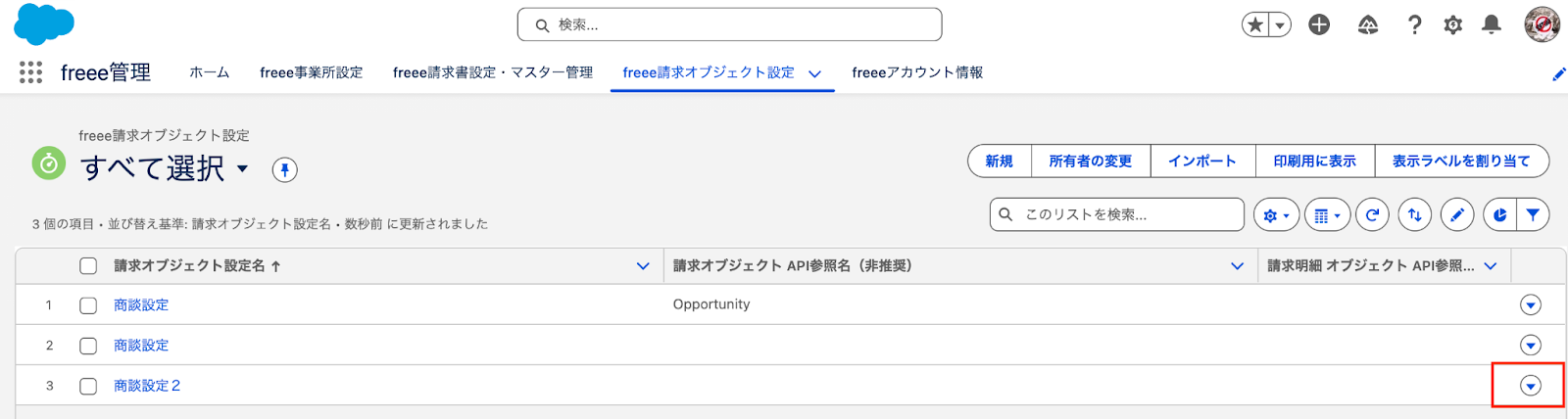The image size is (1568, 419).
Task: Expand the freee請求オブジェクト設定 tab chevron
Action: 814,73
